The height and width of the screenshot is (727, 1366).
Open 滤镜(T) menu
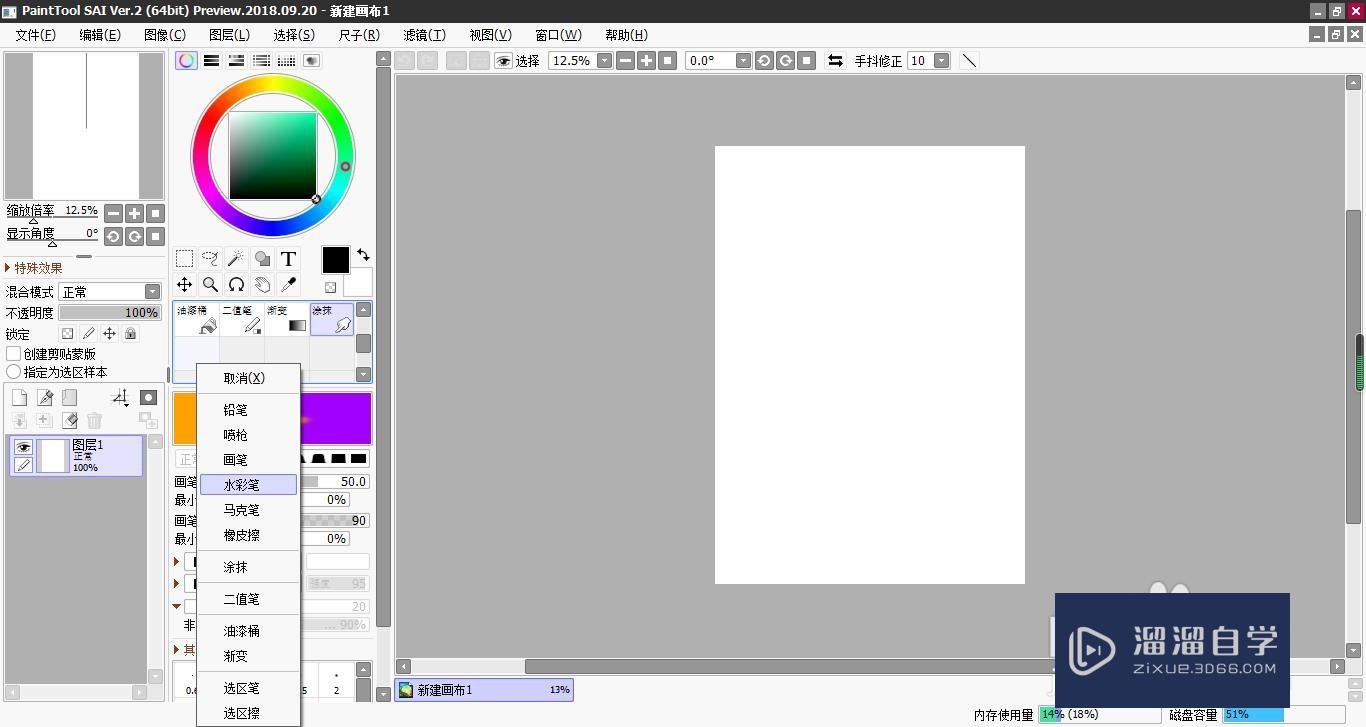[x=424, y=34]
